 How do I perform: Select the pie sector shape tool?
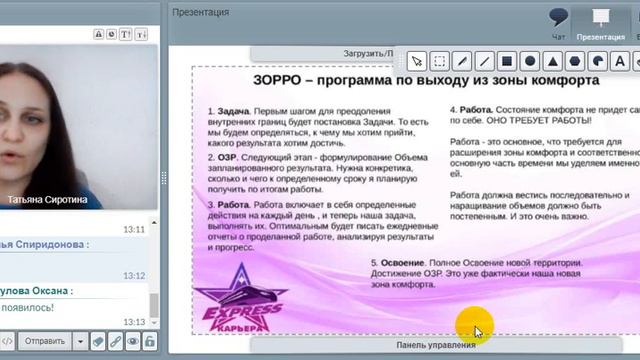[x=598, y=61]
